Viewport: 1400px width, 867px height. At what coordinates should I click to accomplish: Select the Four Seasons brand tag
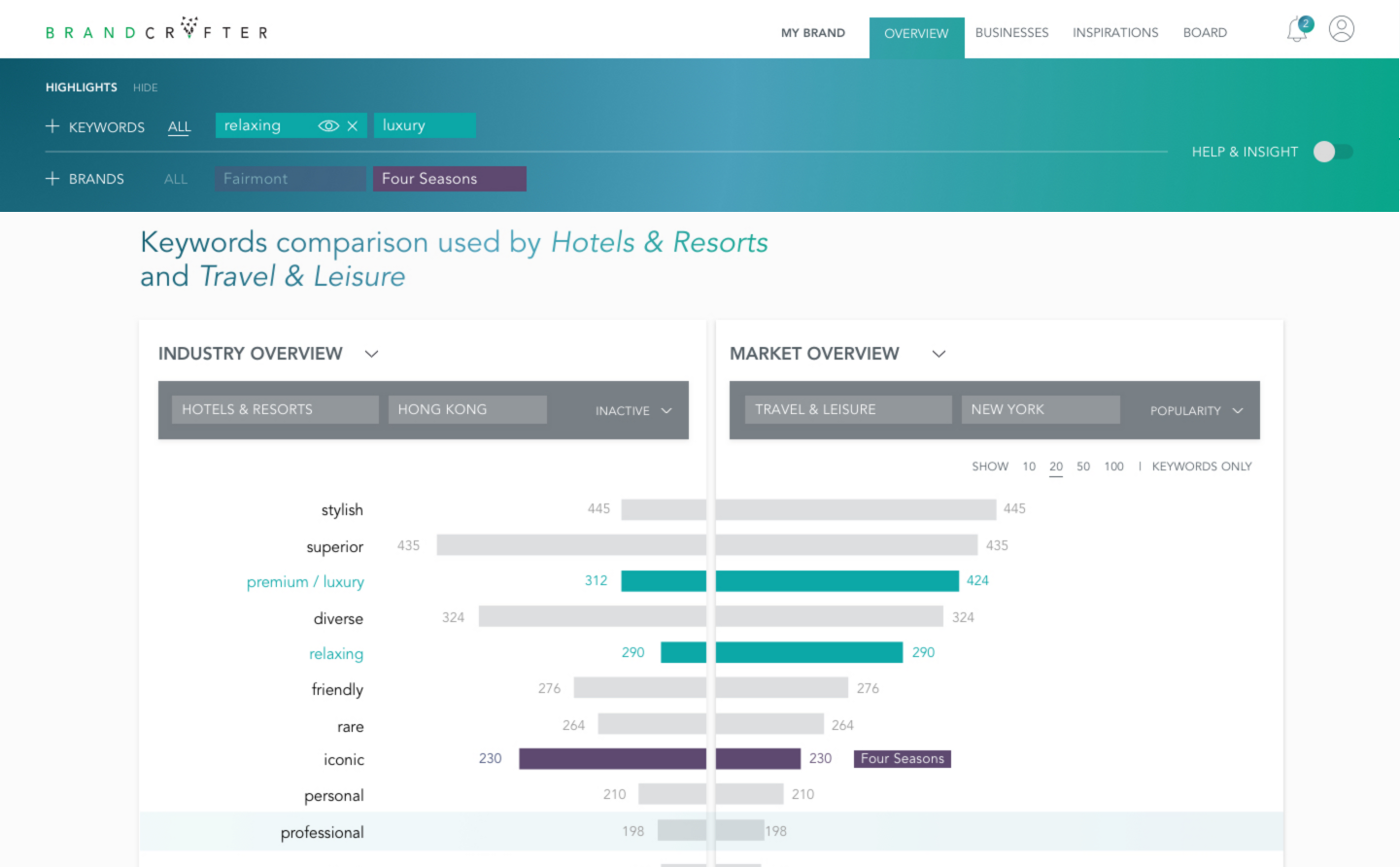click(450, 179)
